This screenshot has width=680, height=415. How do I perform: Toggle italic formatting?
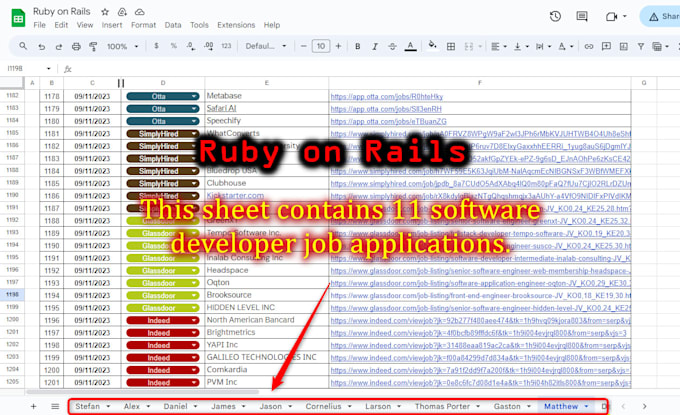[375, 46]
